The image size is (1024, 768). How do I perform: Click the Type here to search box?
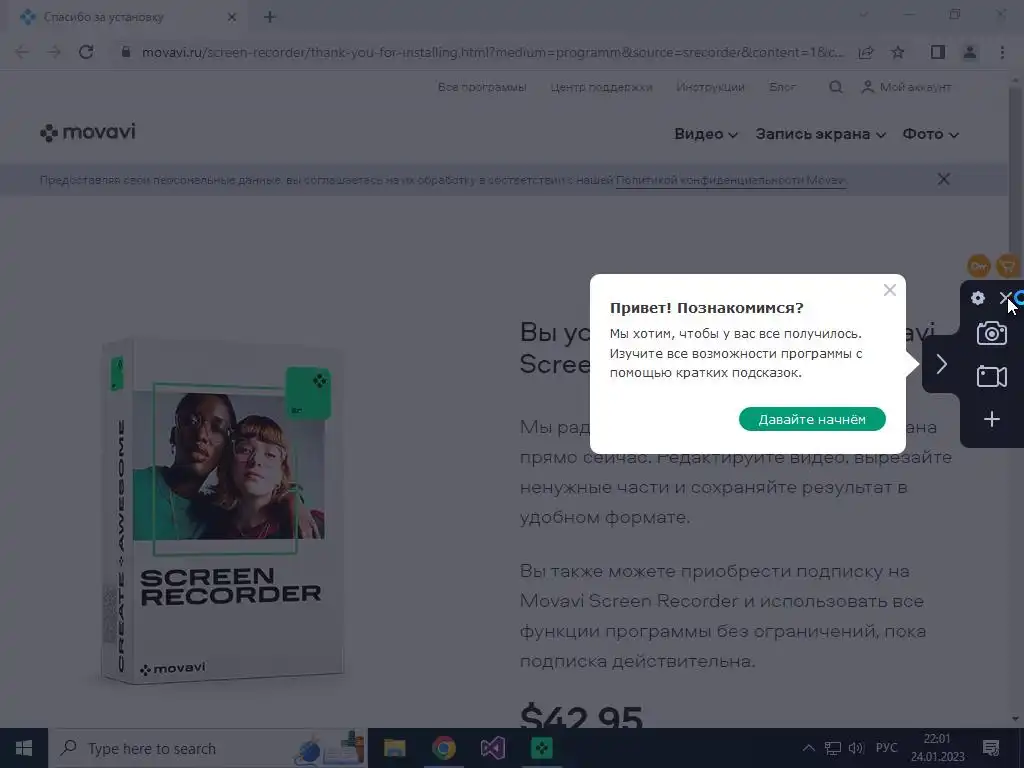point(208,748)
